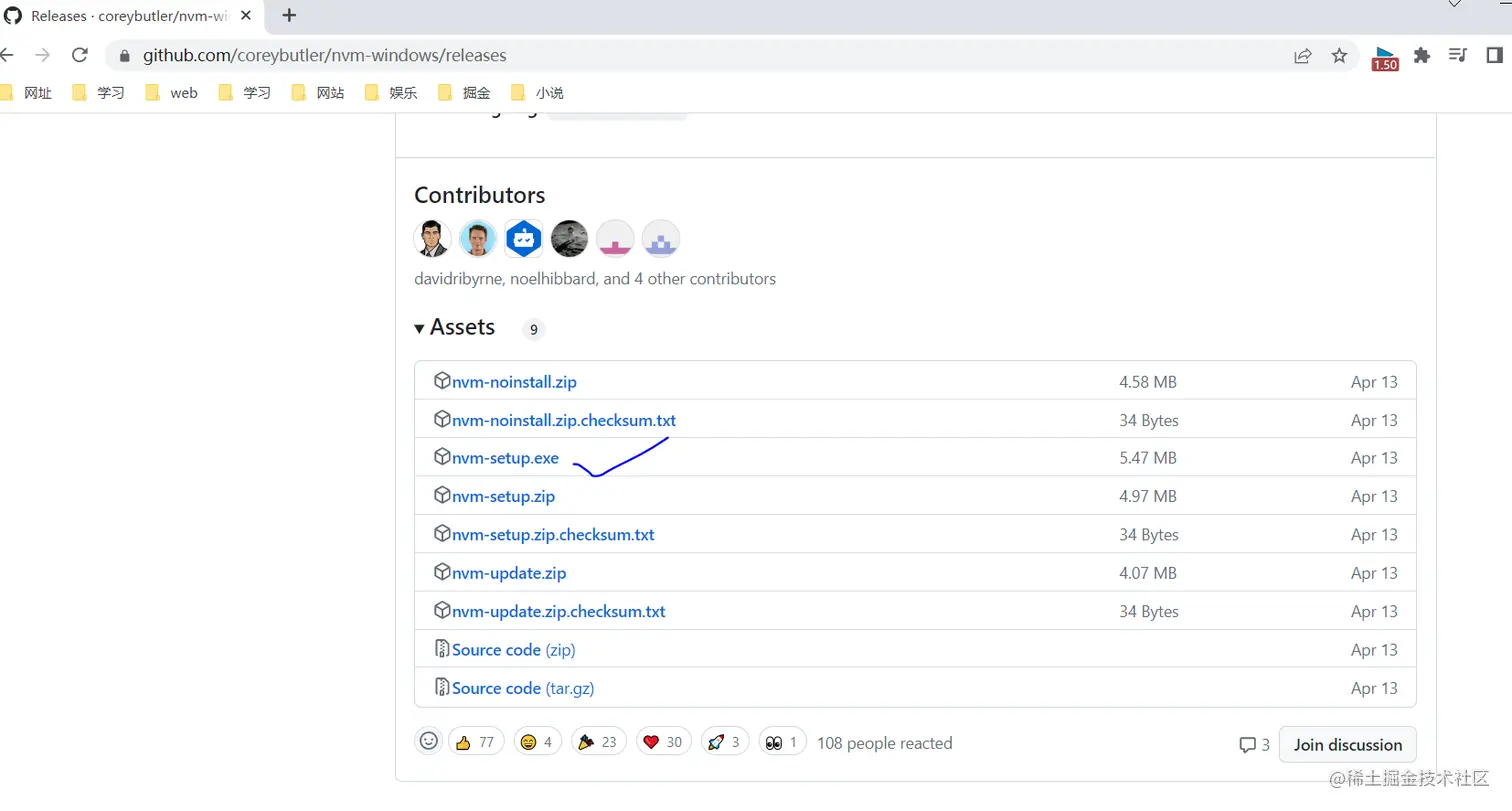Open the 网站 bookmarks folder
The height and width of the screenshot is (811, 1512).
318,93
